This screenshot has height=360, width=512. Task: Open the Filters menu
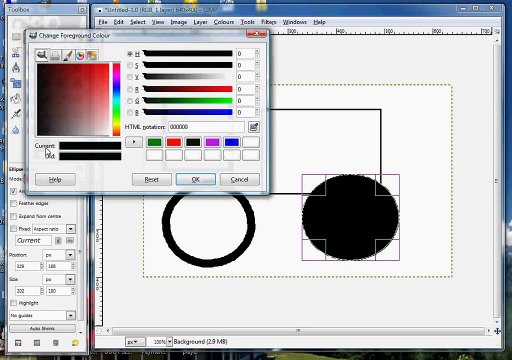tap(268, 22)
